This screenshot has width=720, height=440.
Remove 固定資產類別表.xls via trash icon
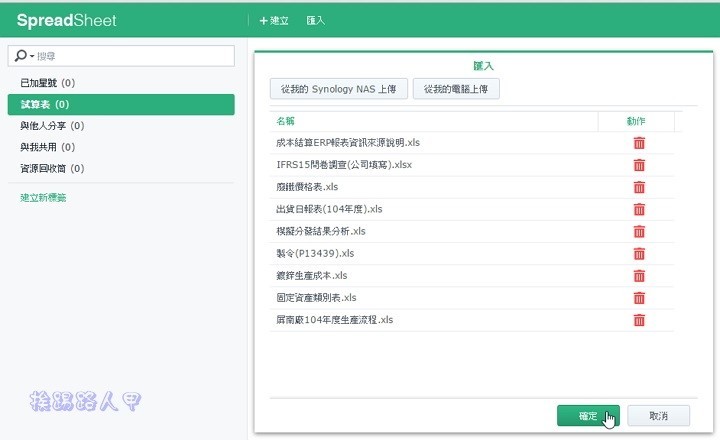(639, 298)
